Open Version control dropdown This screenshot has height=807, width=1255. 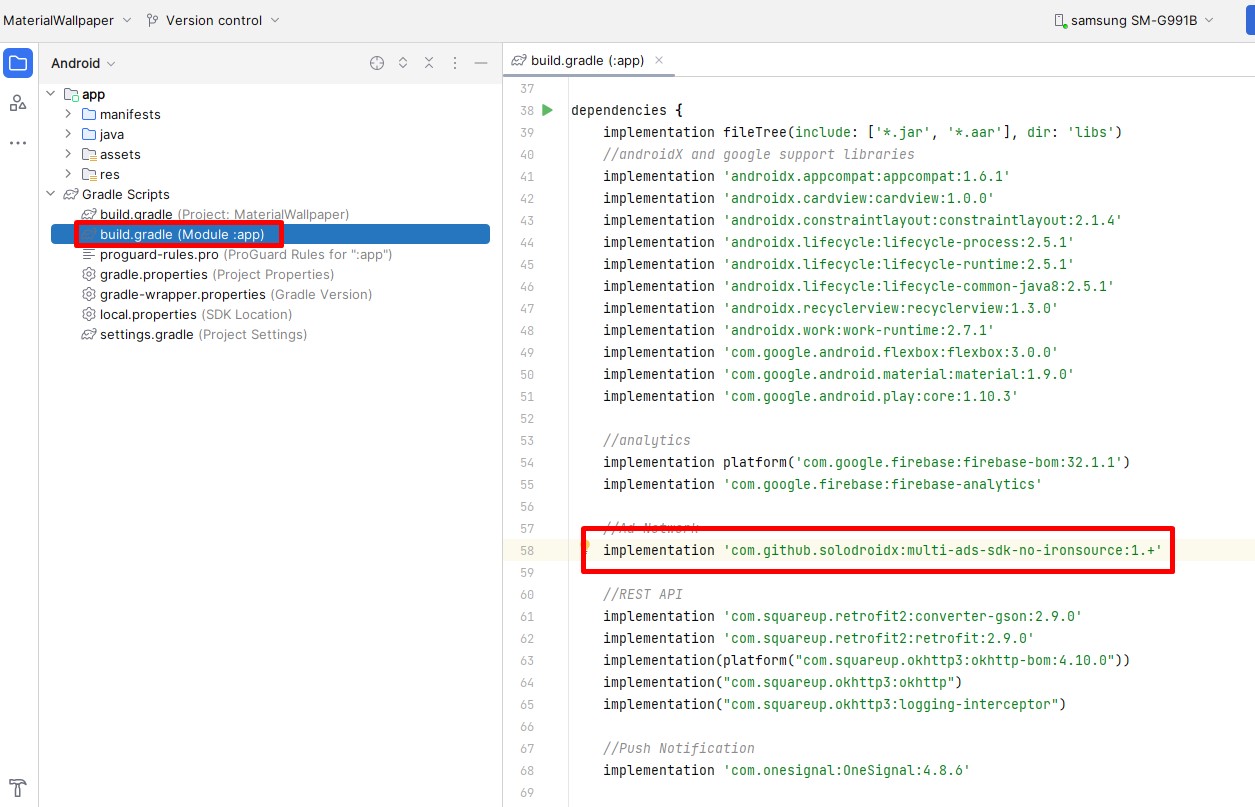213,20
